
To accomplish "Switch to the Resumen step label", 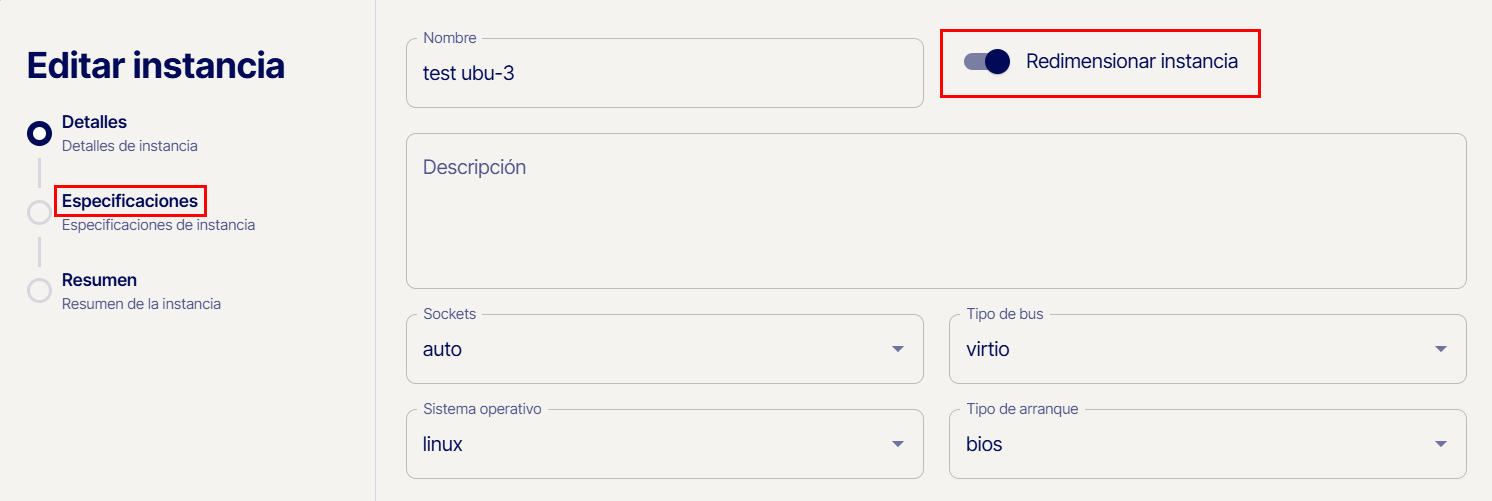I will coord(99,280).
